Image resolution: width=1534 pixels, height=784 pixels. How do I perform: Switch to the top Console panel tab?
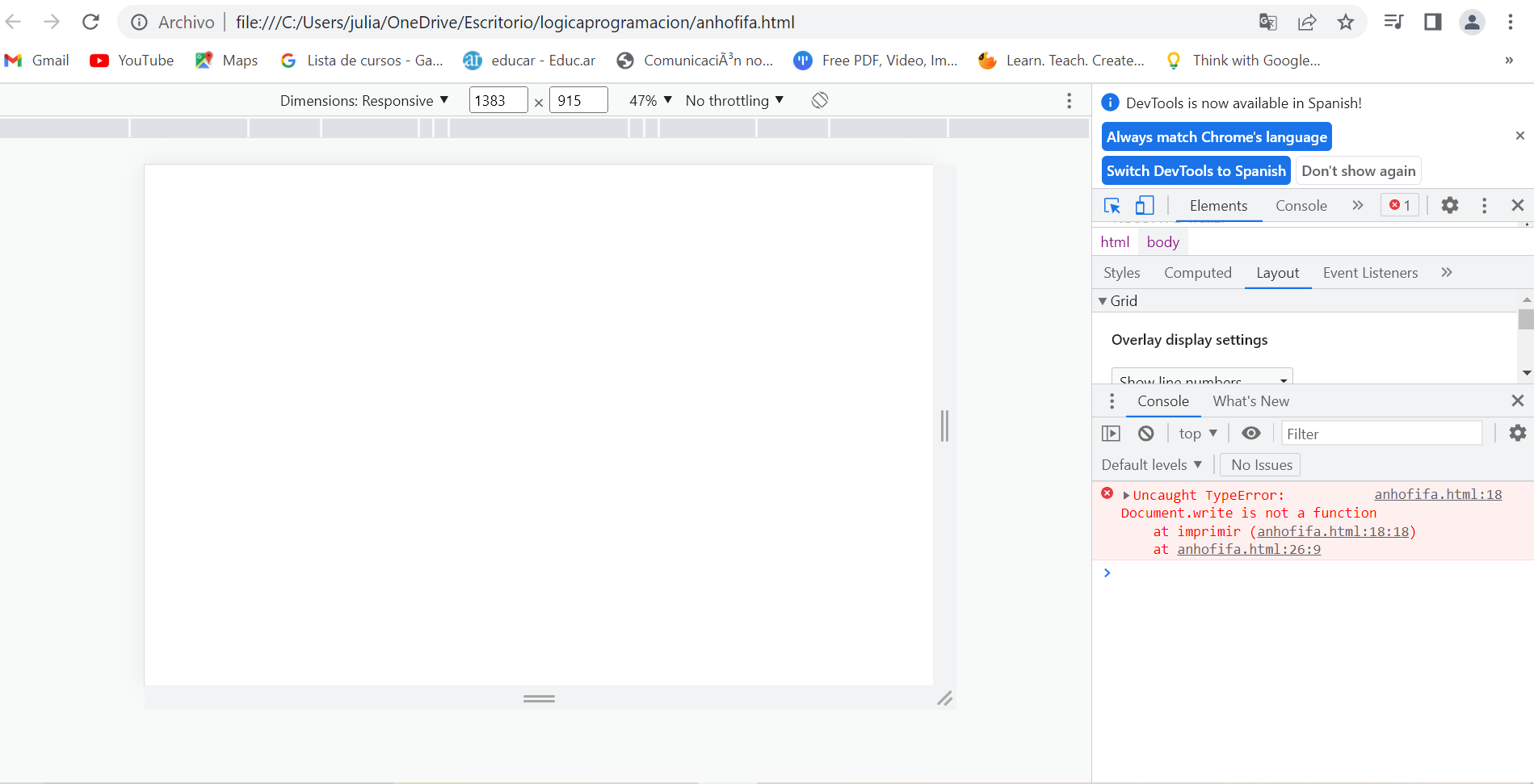pyautogui.click(x=1301, y=206)
